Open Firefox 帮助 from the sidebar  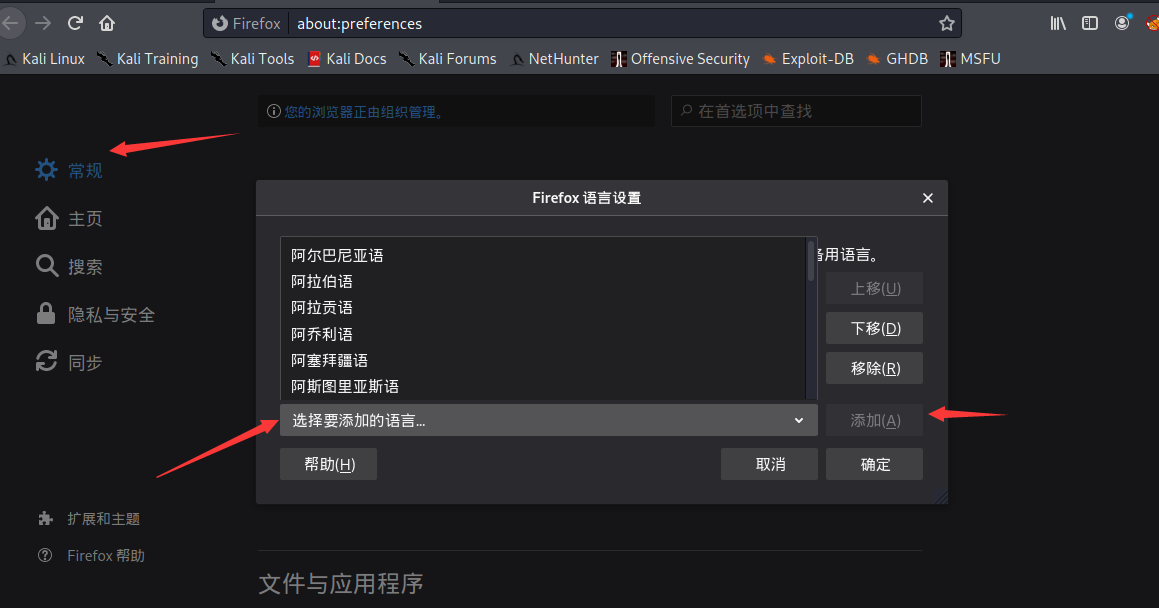106,556
